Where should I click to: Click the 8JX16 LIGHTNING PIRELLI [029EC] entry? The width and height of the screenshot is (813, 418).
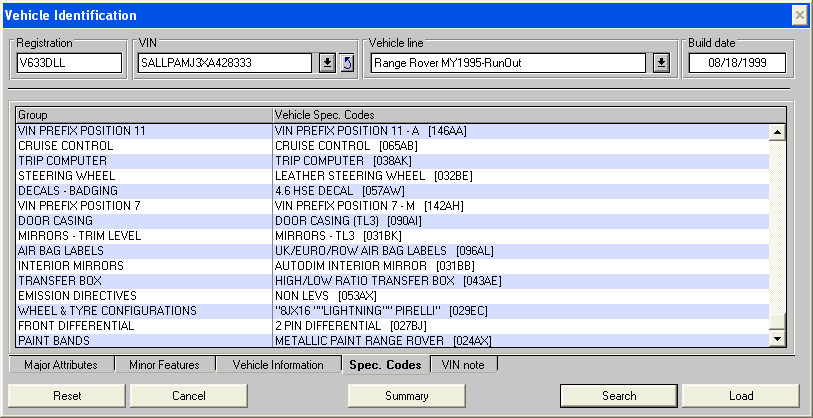click(381, 311)
